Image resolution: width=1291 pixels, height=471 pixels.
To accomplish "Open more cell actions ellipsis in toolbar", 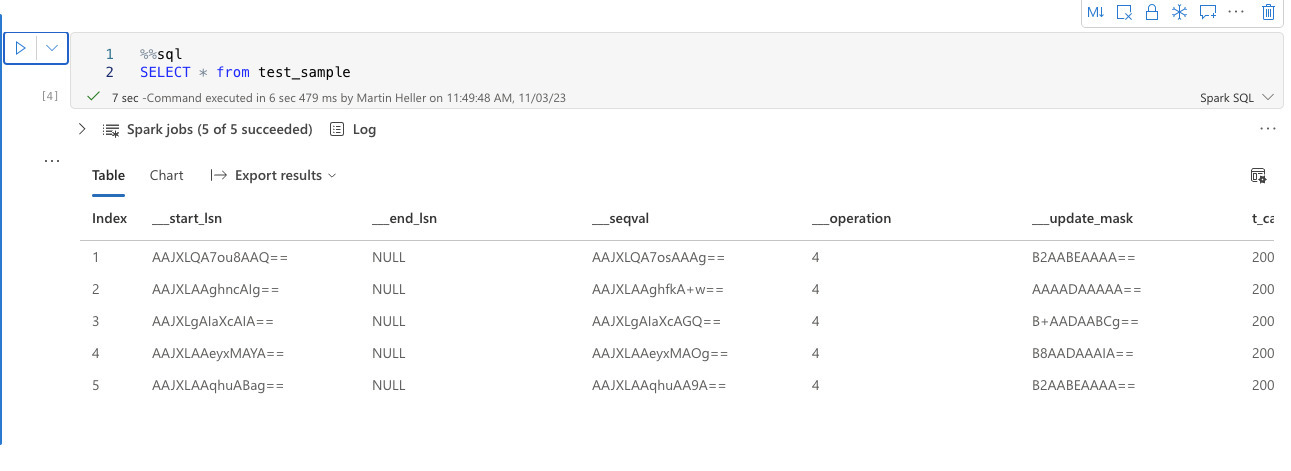I will click(x=1236, y=12).
